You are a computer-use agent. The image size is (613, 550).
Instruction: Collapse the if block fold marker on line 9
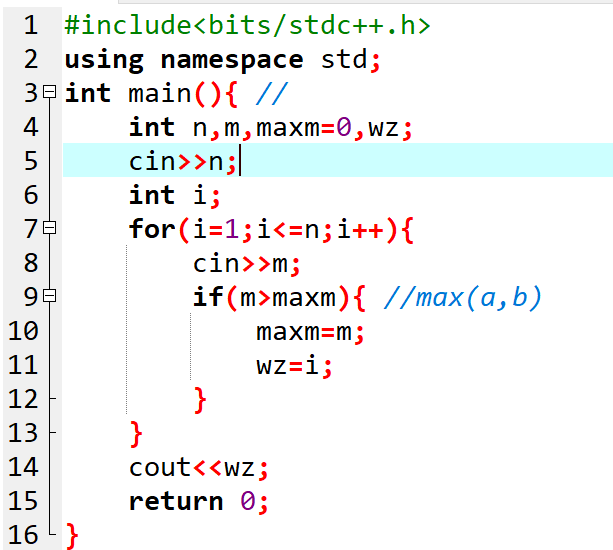coord(49,296)
